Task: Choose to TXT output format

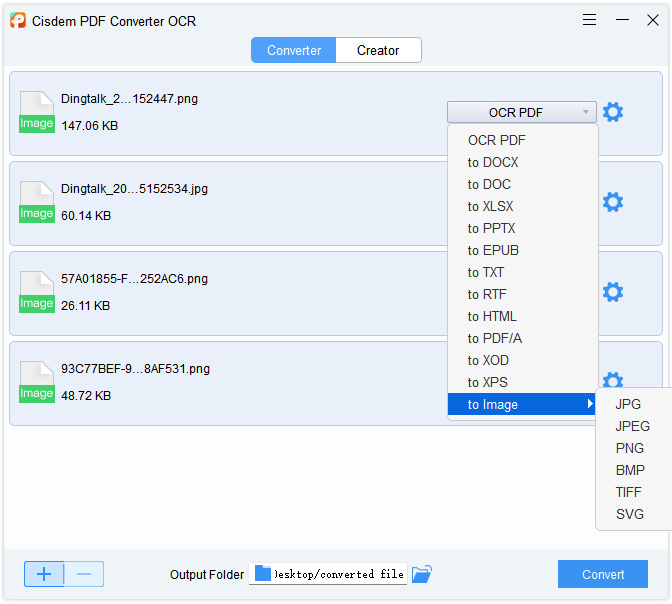Action: coord(522,272)
